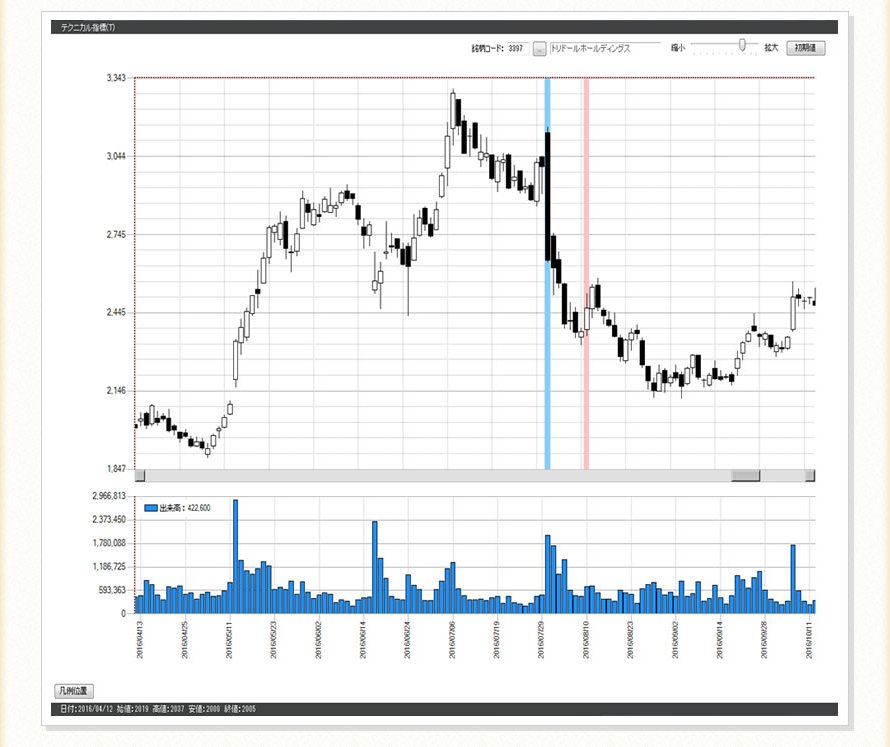Click the chart scrollbar's left arrow
This screenshot has width=890, height=747.
[140, 476]
